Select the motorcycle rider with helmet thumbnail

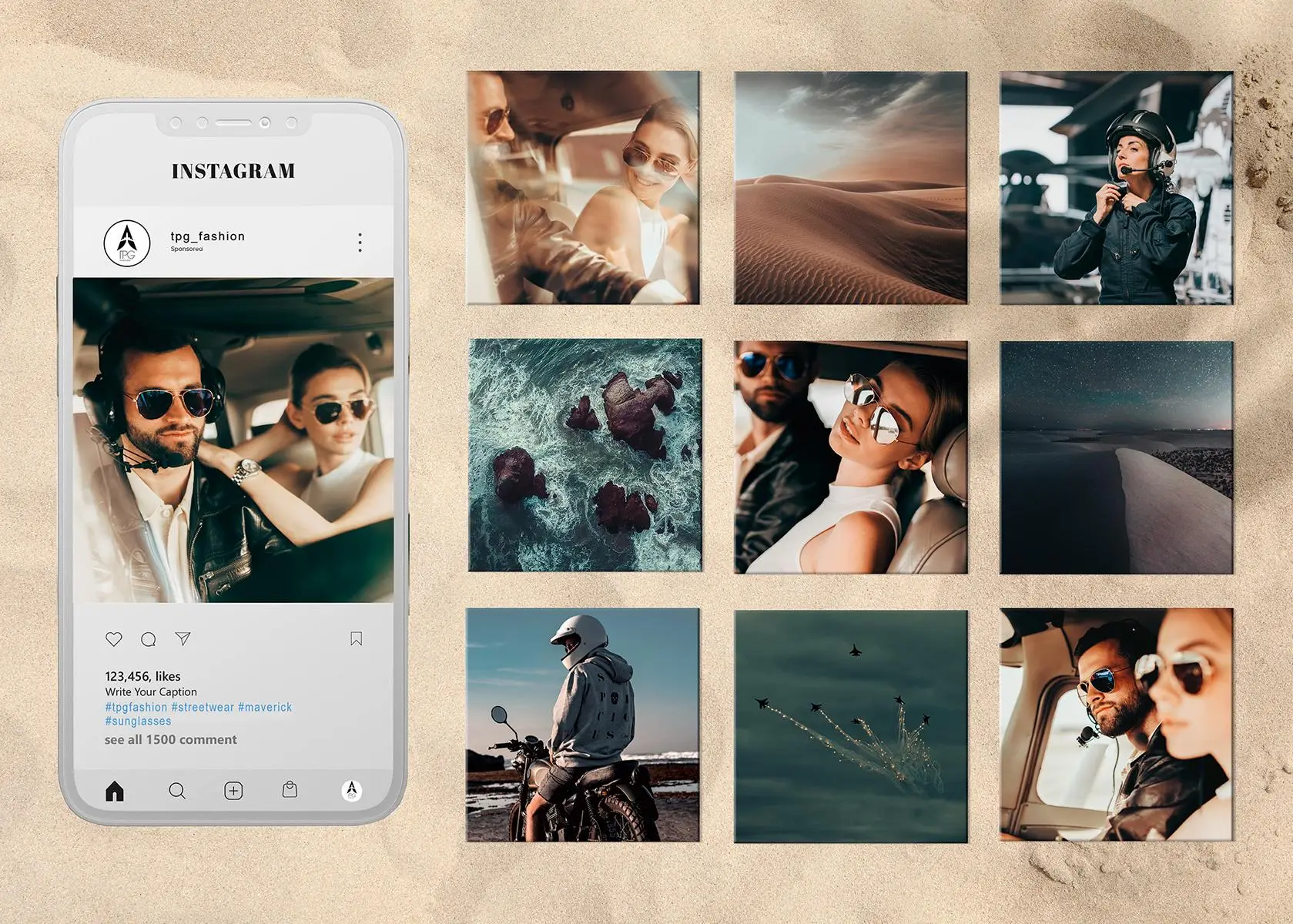(x=583, y=725)
